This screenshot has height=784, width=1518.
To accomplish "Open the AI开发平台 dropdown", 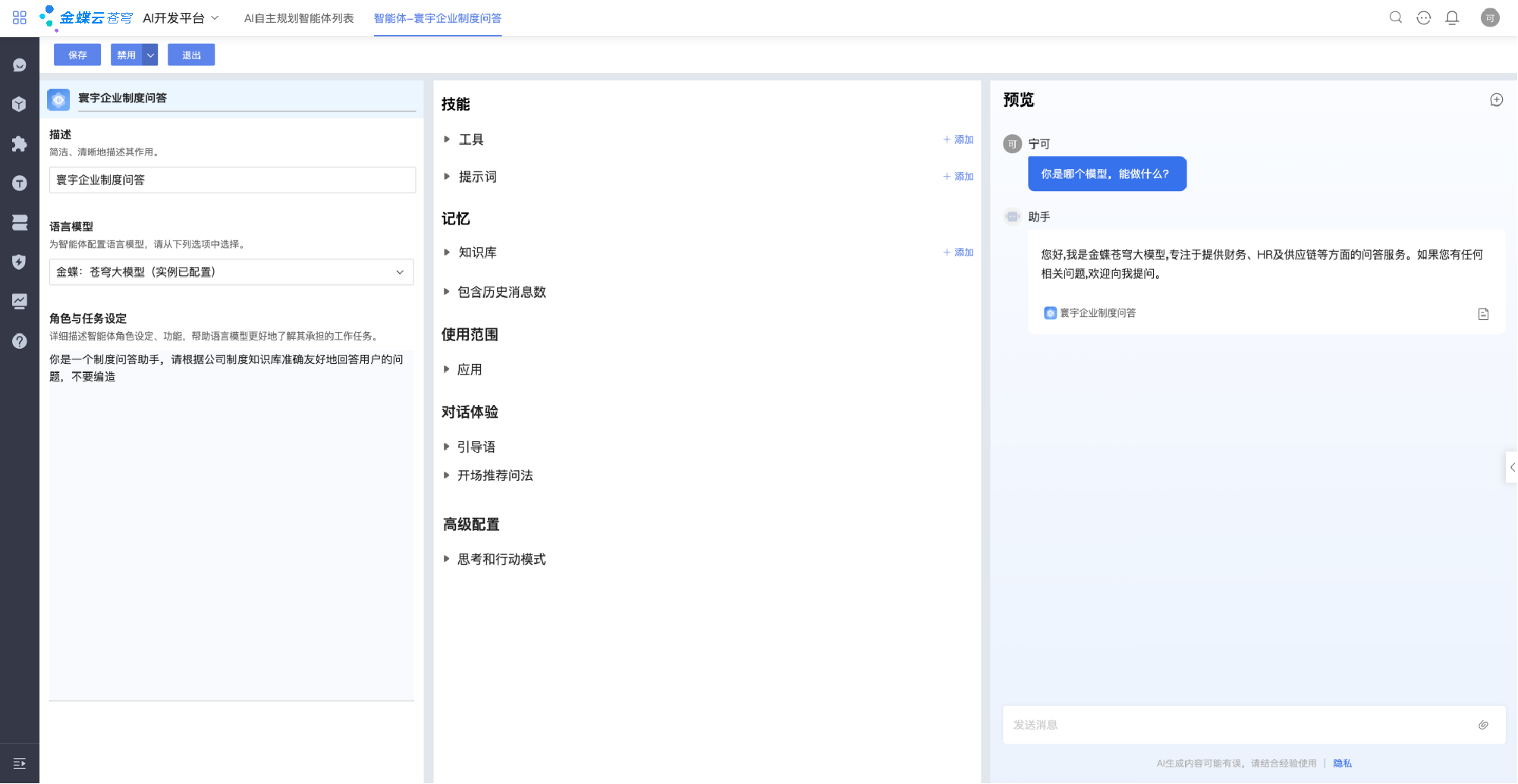I will [181, 17].
